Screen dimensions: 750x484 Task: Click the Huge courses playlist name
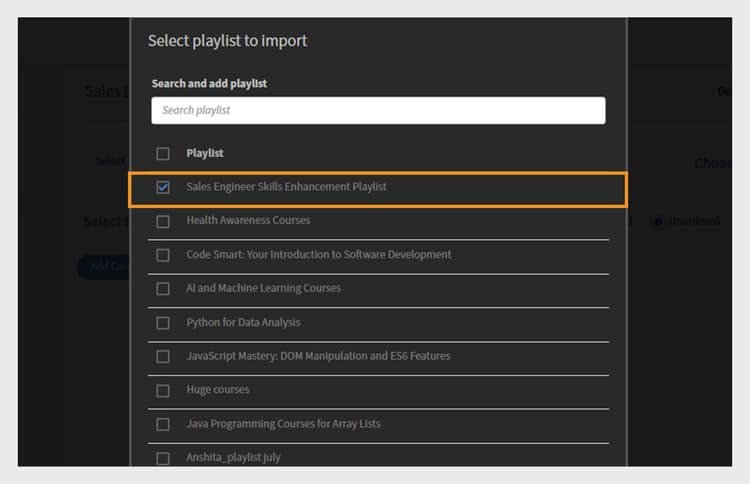coord(217,389)
